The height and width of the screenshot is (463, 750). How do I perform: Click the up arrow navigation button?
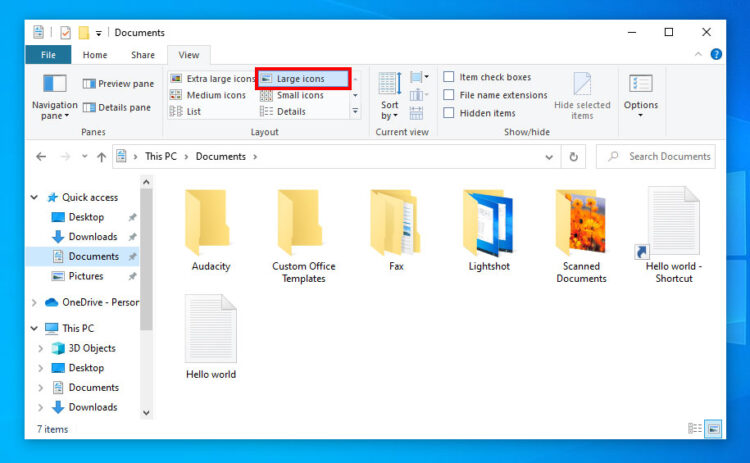(101, 157)
